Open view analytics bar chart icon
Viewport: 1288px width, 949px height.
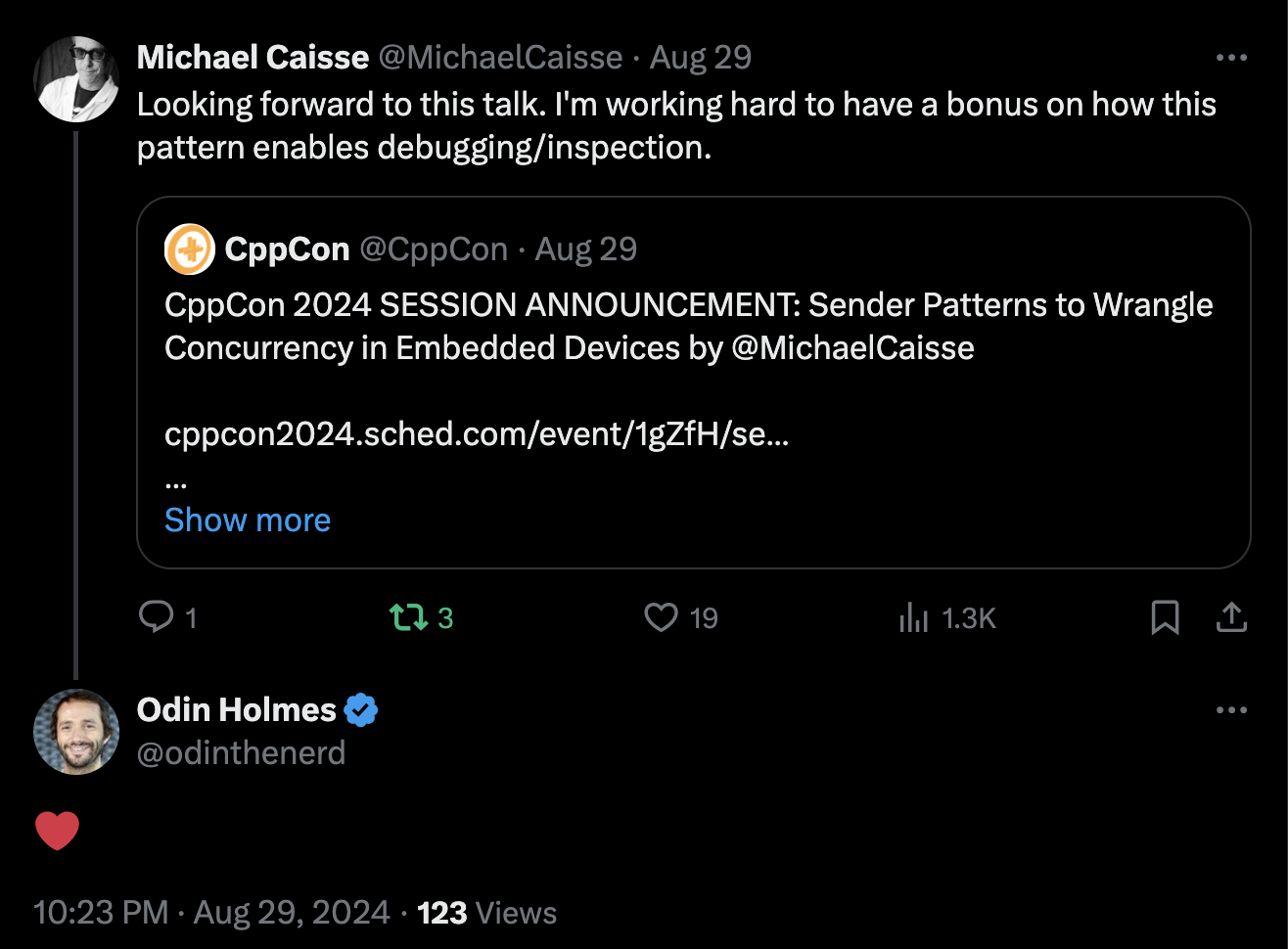click(913, 617)
